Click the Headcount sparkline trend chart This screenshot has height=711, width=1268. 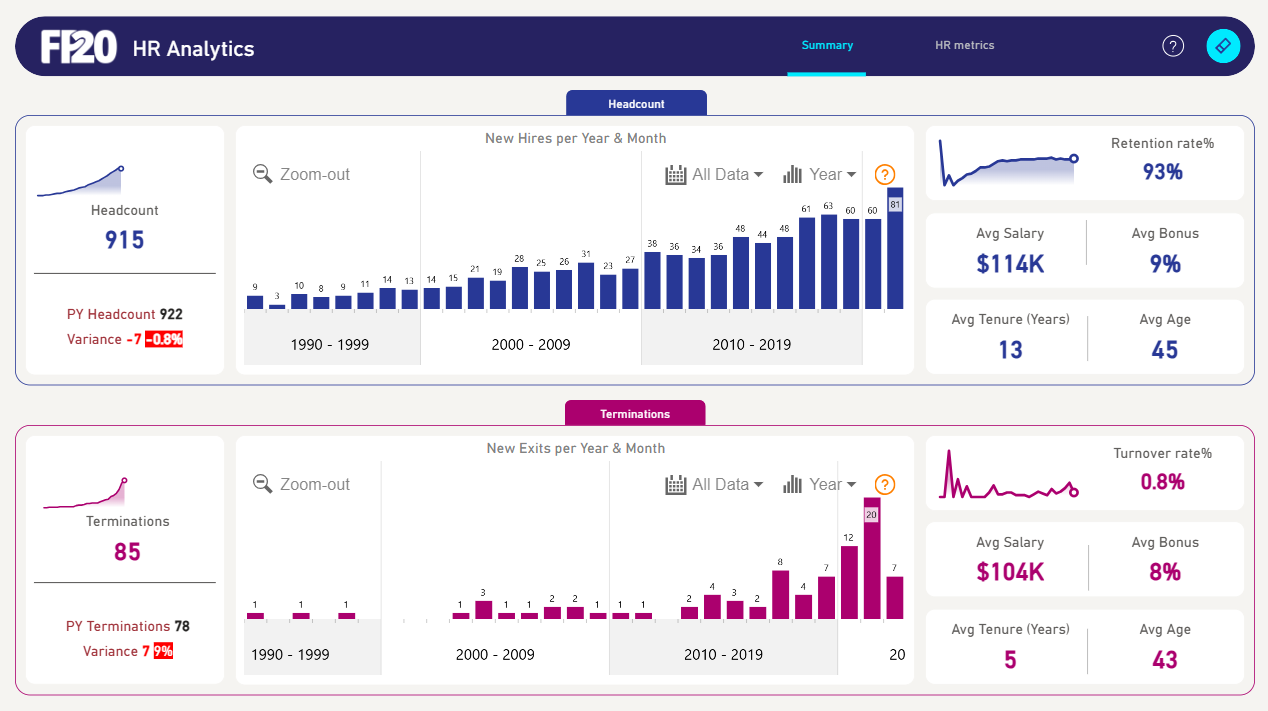point(80,182)
